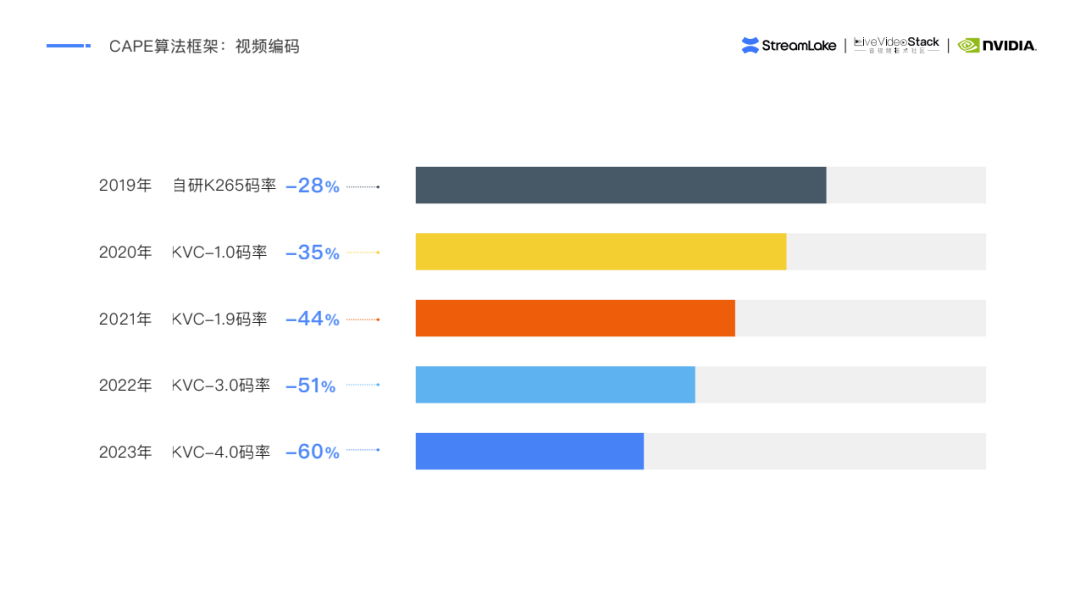Click the 2019 dotted connector line
This screenshot has height=605, width=1080.
[363, 186]
